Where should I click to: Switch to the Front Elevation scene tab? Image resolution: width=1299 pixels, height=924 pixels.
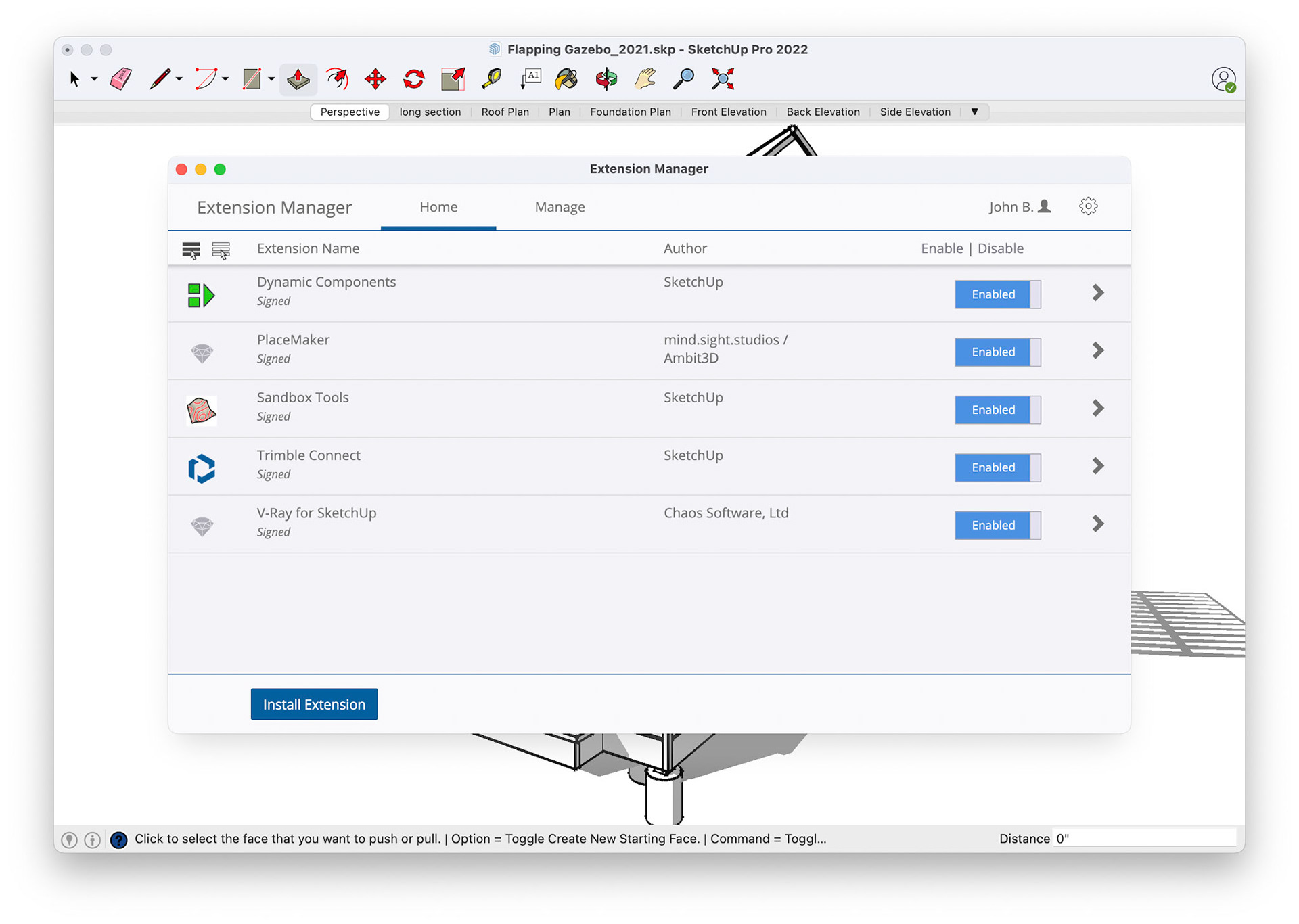[728, 112]
